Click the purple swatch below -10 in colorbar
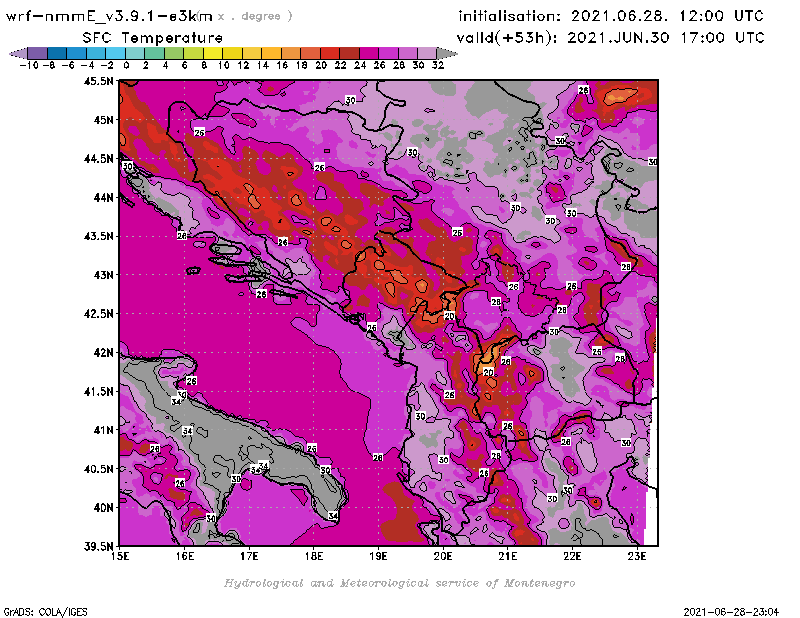Screen dimensions: 800x618 pos(37,53)
